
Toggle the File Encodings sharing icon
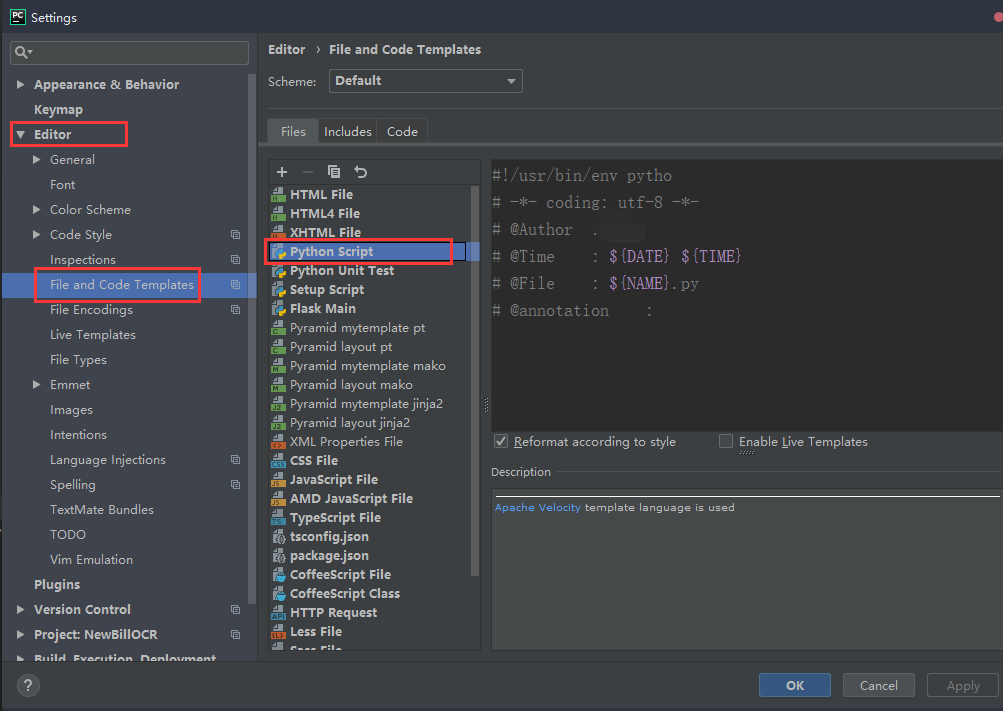(235, 310)
